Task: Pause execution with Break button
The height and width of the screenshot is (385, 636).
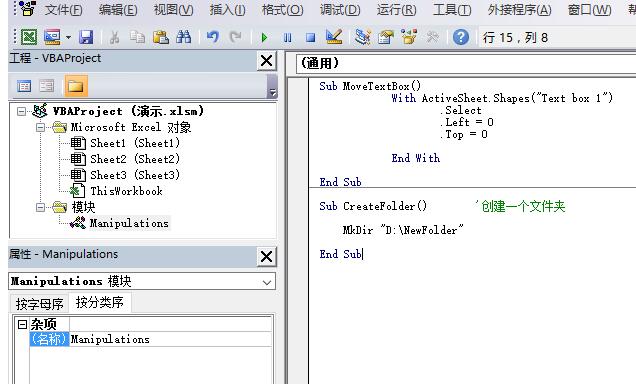Action: (288, 38)
